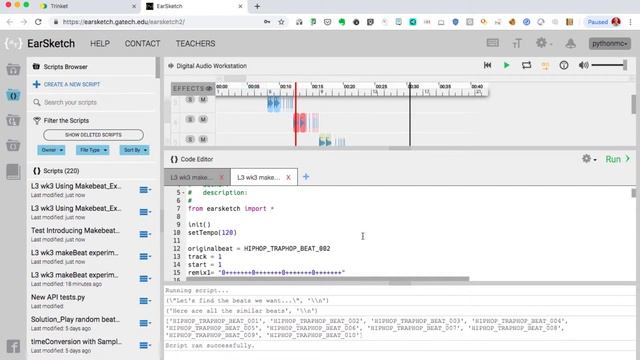
Task: Click the speaker icon beside Digital Audio Workstation title
Action: click(x=171, y=66)
